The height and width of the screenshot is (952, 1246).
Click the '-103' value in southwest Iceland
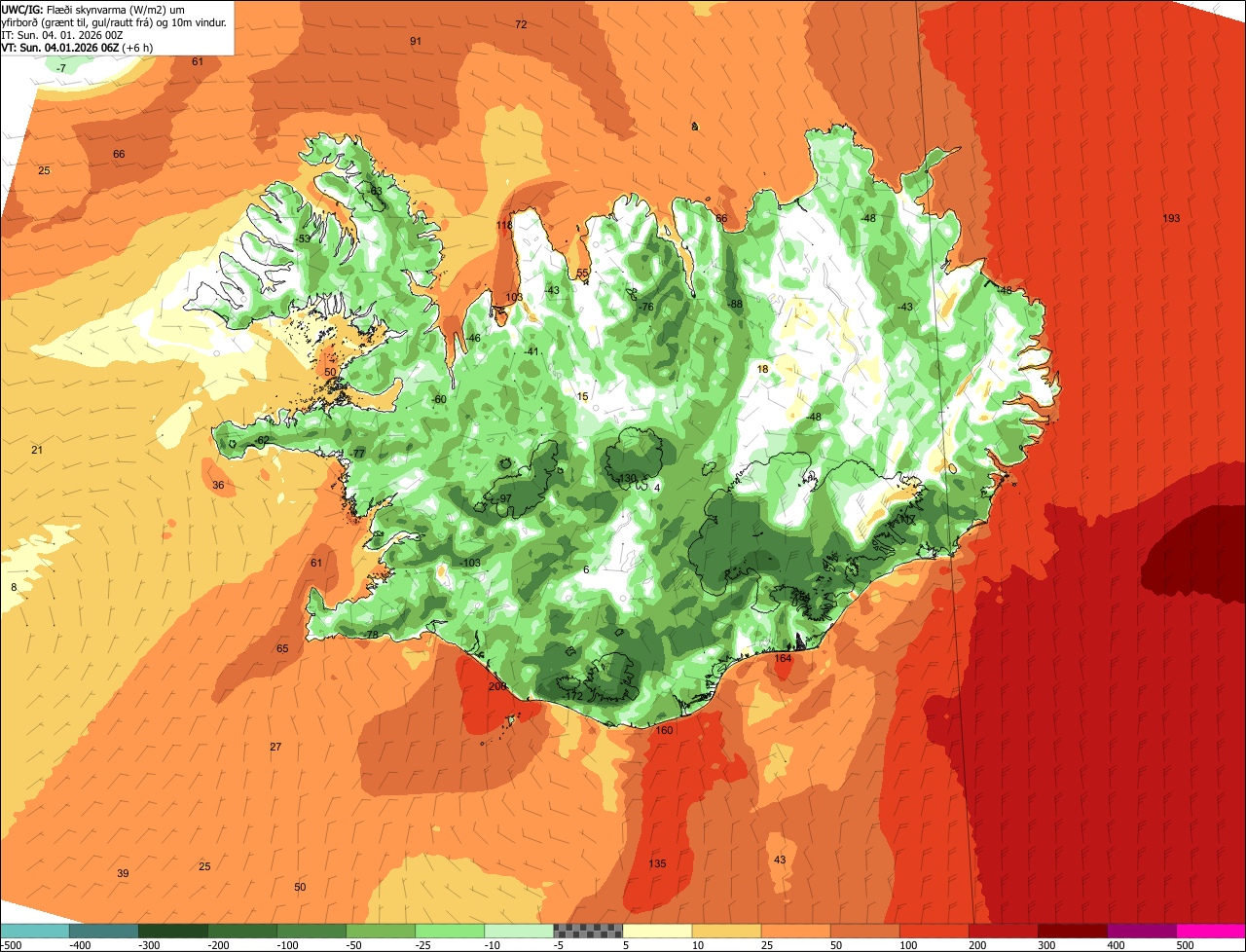coord(470,563)
